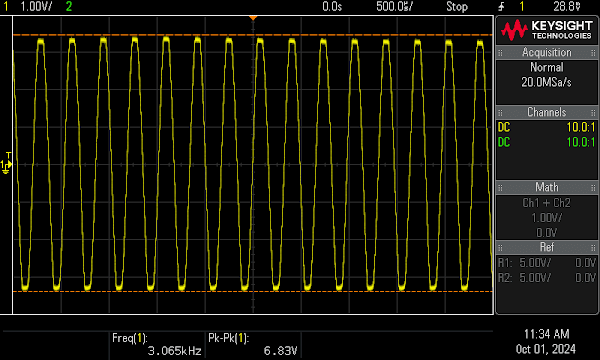This screenshot has width=600, height=360.
Task: Click the Oct 01, 2024 date
Action: 546,349
